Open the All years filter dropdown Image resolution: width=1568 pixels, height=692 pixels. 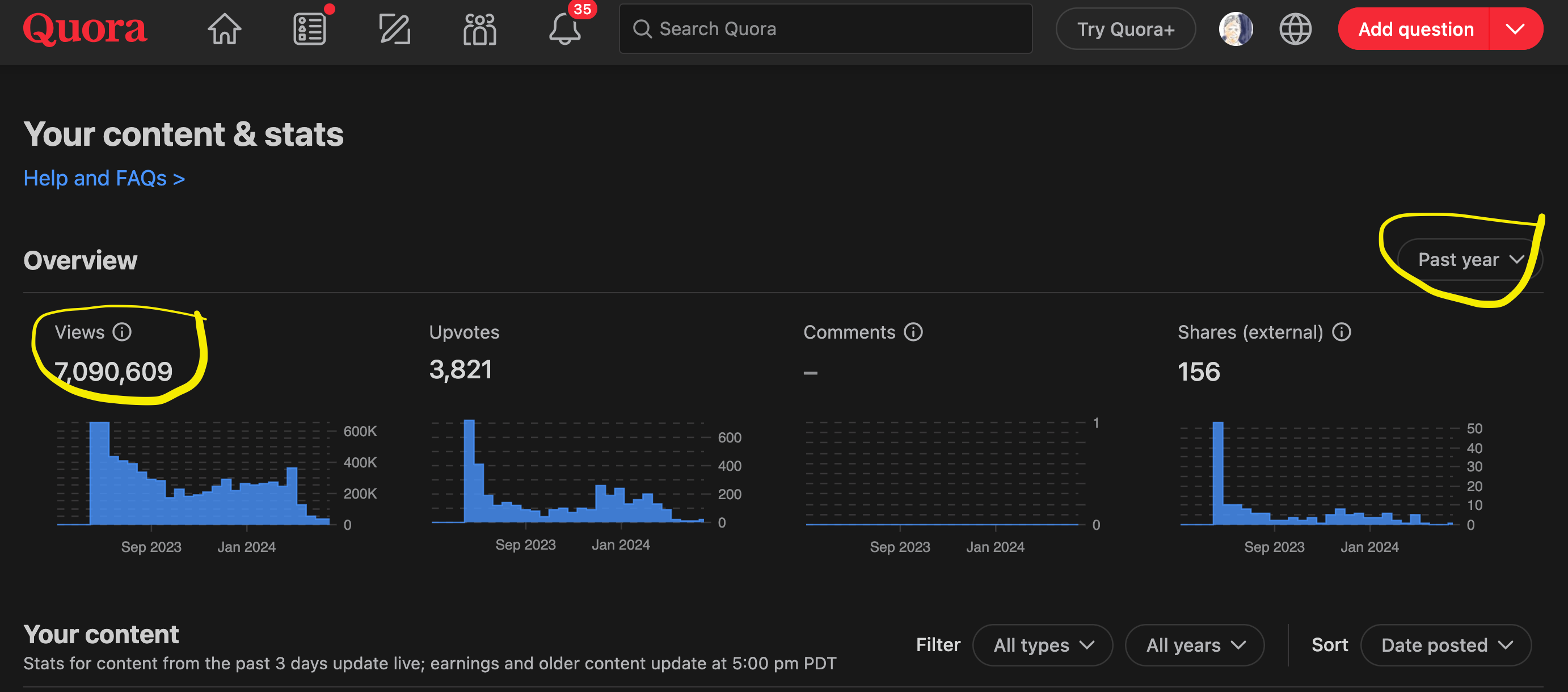click(1194, 644)
